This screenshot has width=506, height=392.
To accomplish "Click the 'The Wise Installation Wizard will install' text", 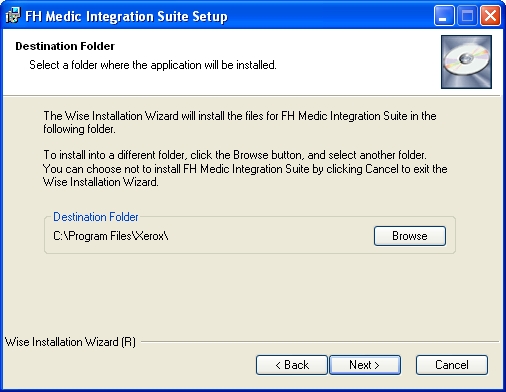I will 240,122.
